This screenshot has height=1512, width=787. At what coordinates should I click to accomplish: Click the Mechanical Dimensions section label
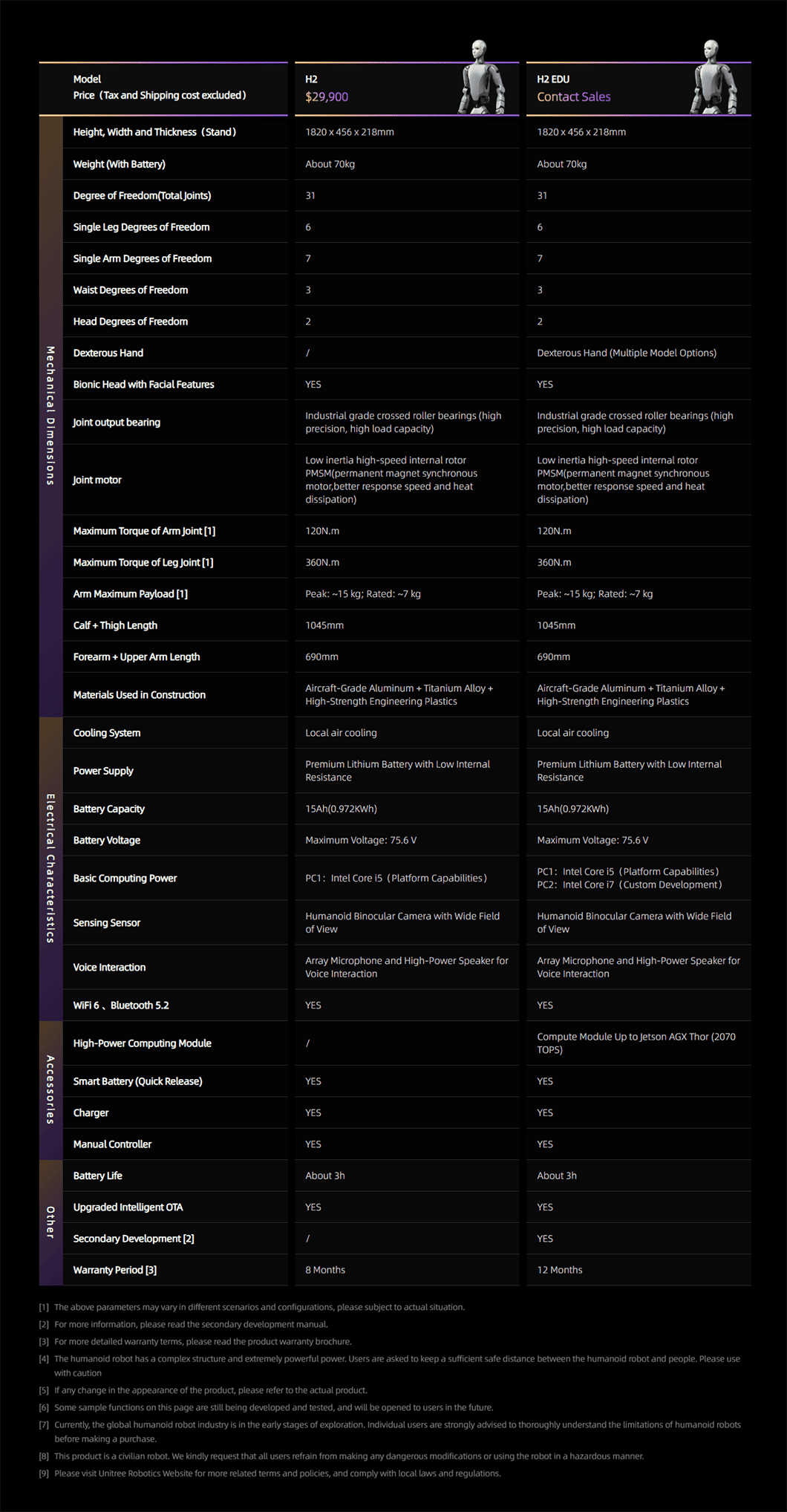(x=50, y=416)
